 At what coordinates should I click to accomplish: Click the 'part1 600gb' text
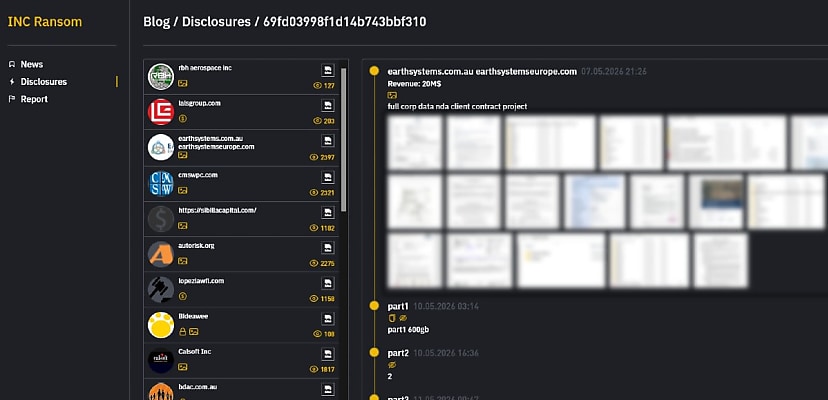pyautogui.click(x=408, y=330)
